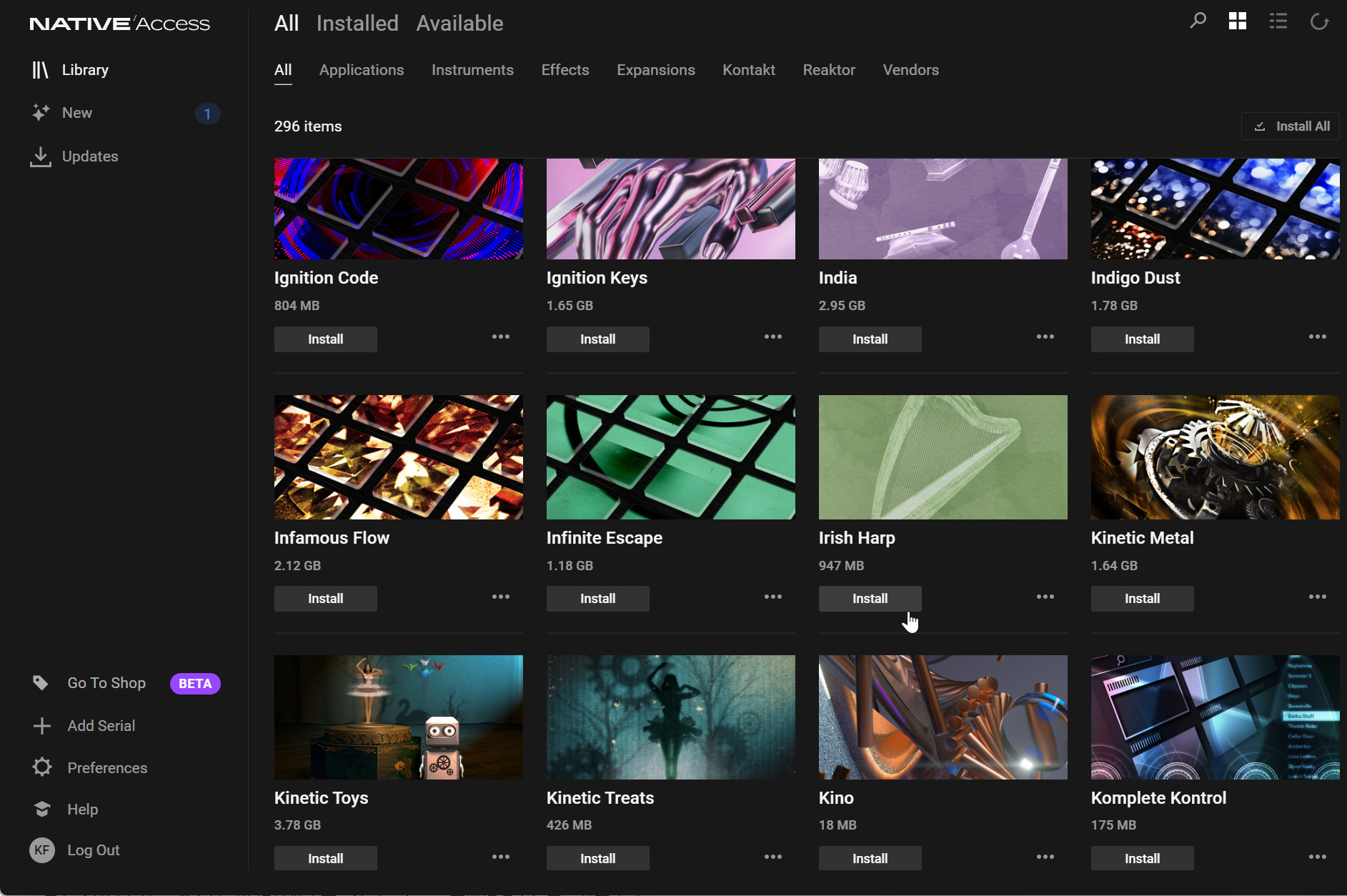This screenshot has height=896, width=1347.
Task: Open more options for Komplete Kontrol
Action: [x=1318, y=857]
